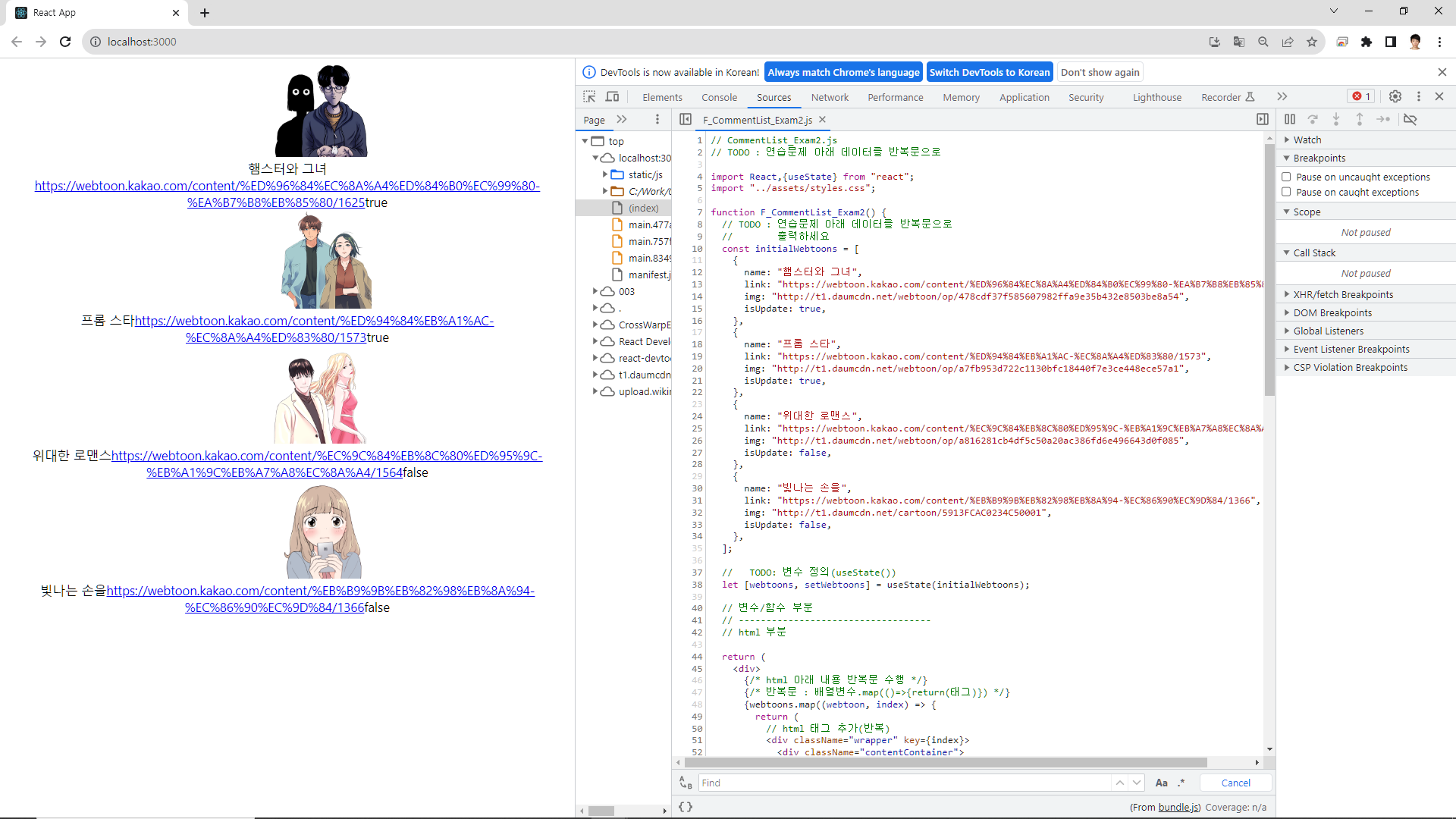Toggle the device toolbar icon

tap(612, 97)
